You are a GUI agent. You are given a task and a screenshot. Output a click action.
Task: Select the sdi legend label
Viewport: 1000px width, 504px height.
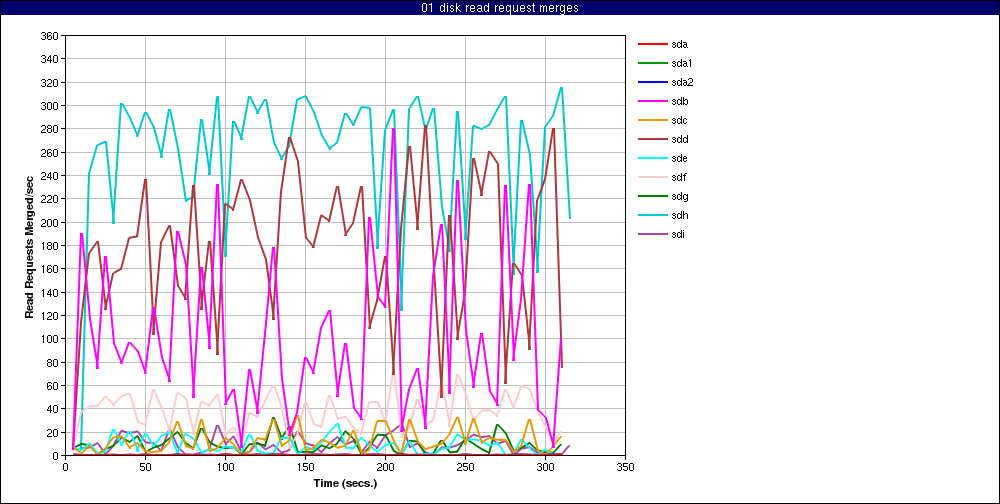coord(679,234)
